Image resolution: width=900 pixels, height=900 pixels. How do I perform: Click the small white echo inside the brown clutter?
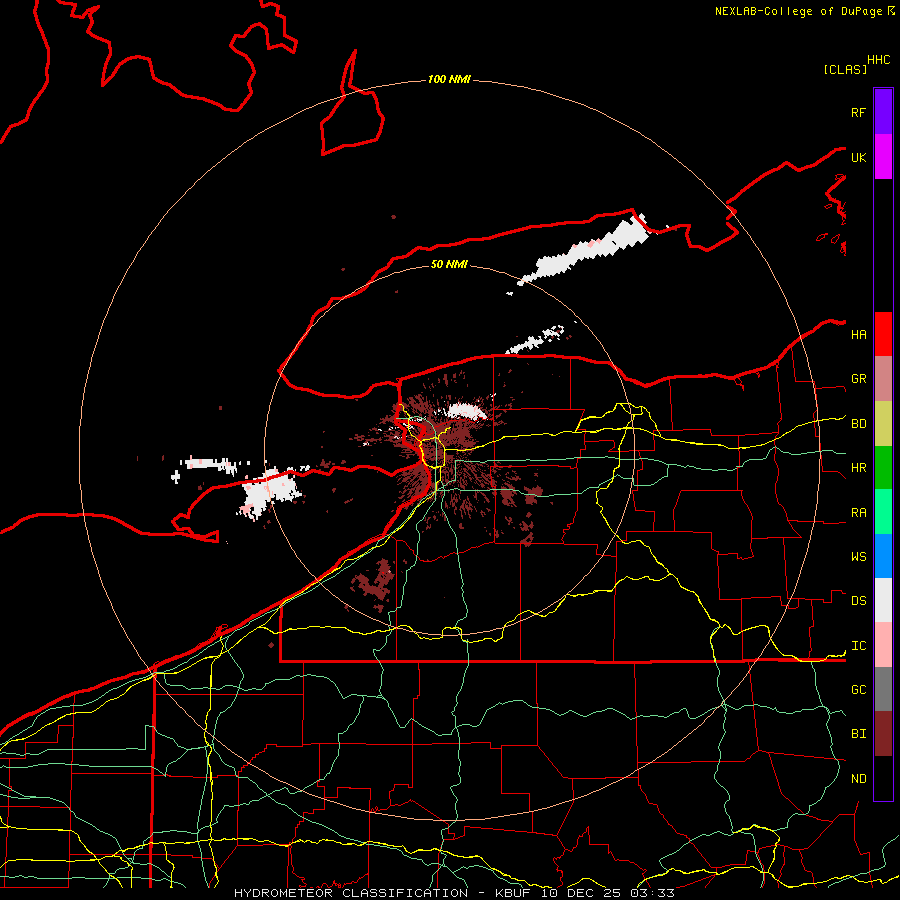tap(466, 411)
